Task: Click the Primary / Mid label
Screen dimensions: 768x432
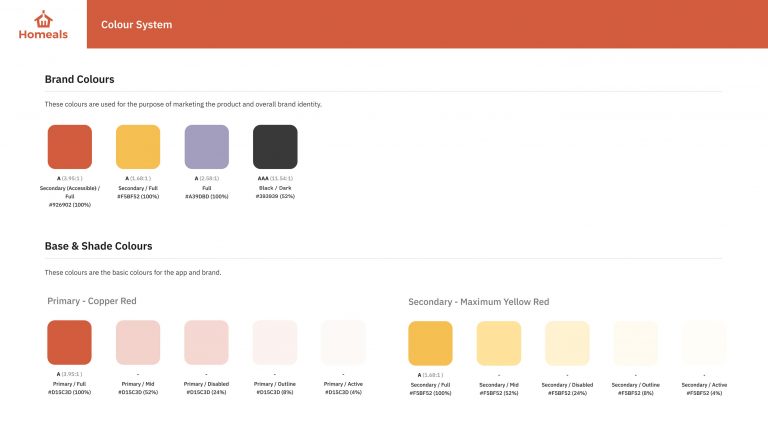Action: click(138, 384)
